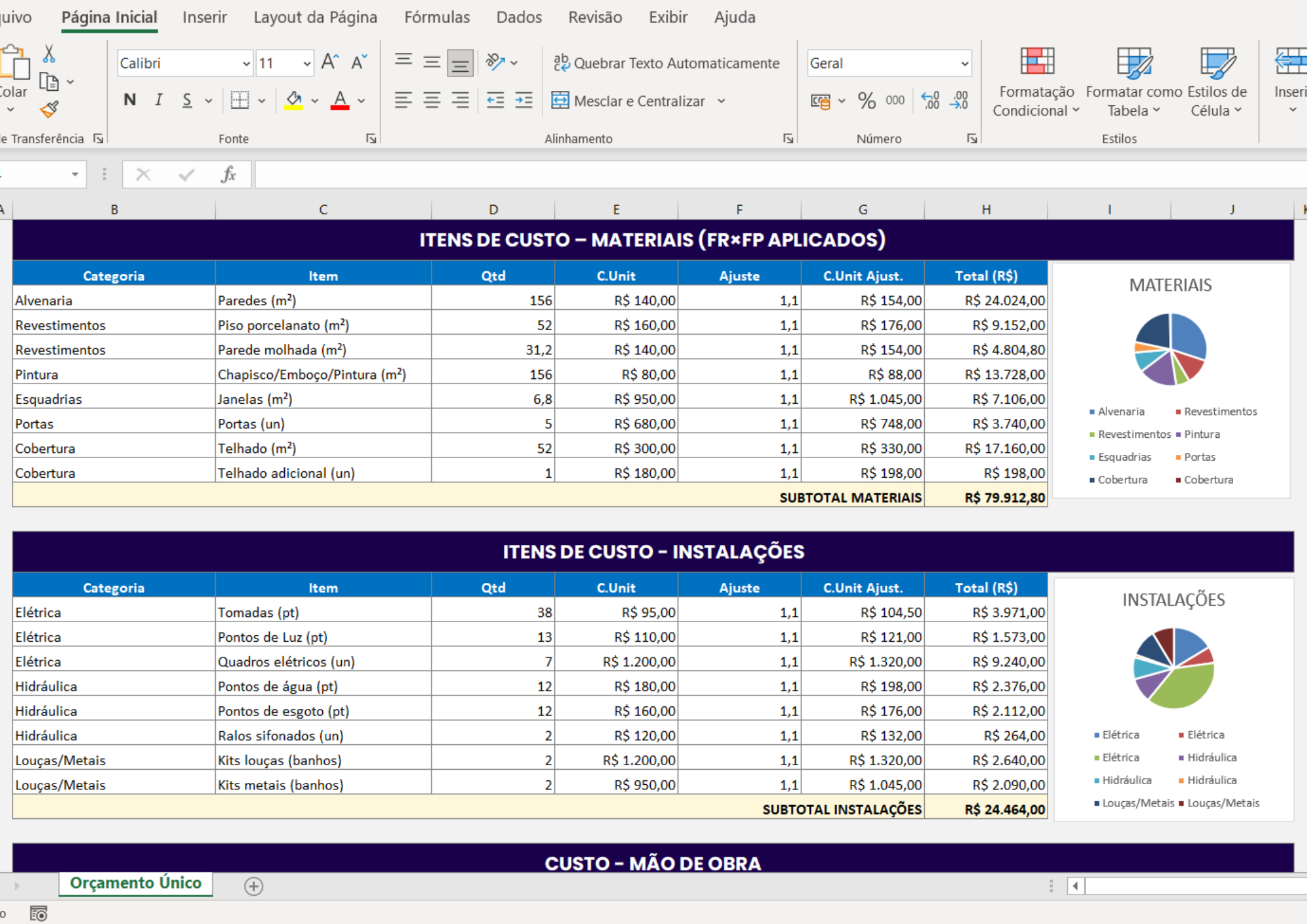Toggle Italic formatting button

(158, 100)
